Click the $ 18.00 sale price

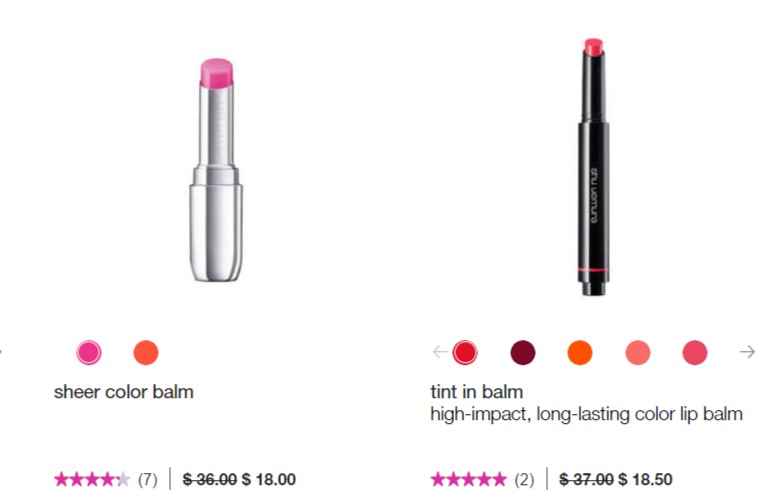click(269, 479)
